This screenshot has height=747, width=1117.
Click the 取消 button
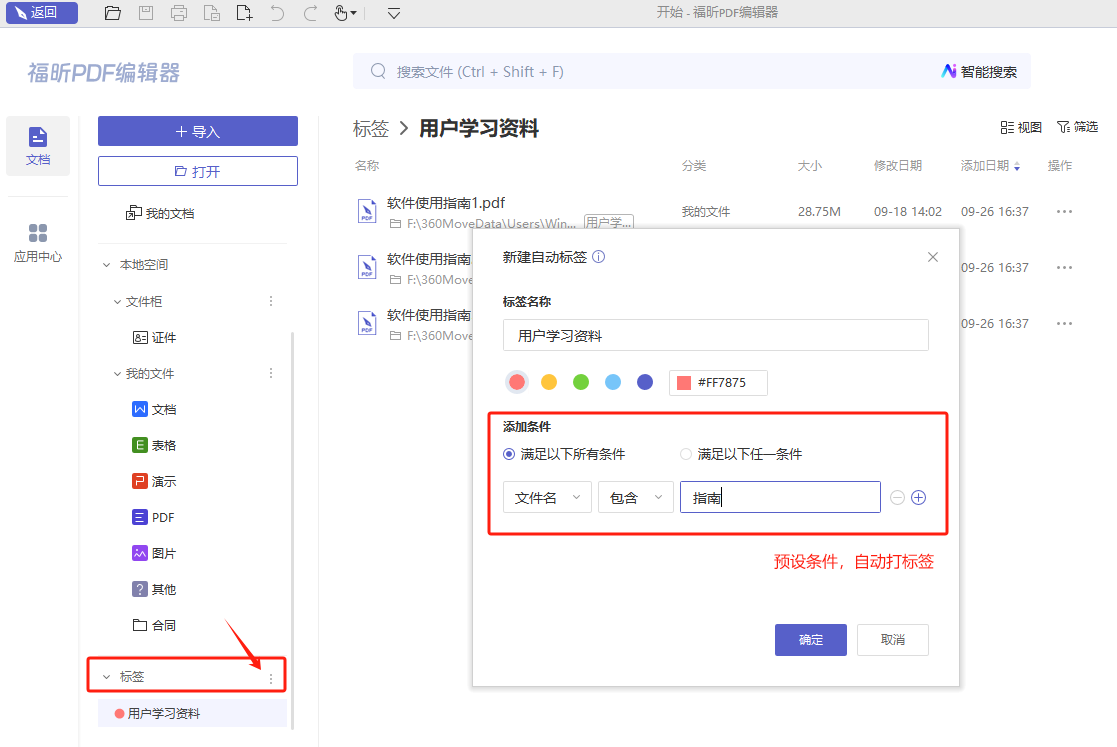tap(892, 640)
